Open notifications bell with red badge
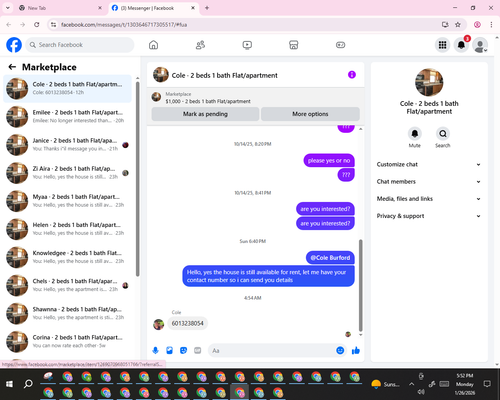Screen dimensions: 500x400 point(461,45)
